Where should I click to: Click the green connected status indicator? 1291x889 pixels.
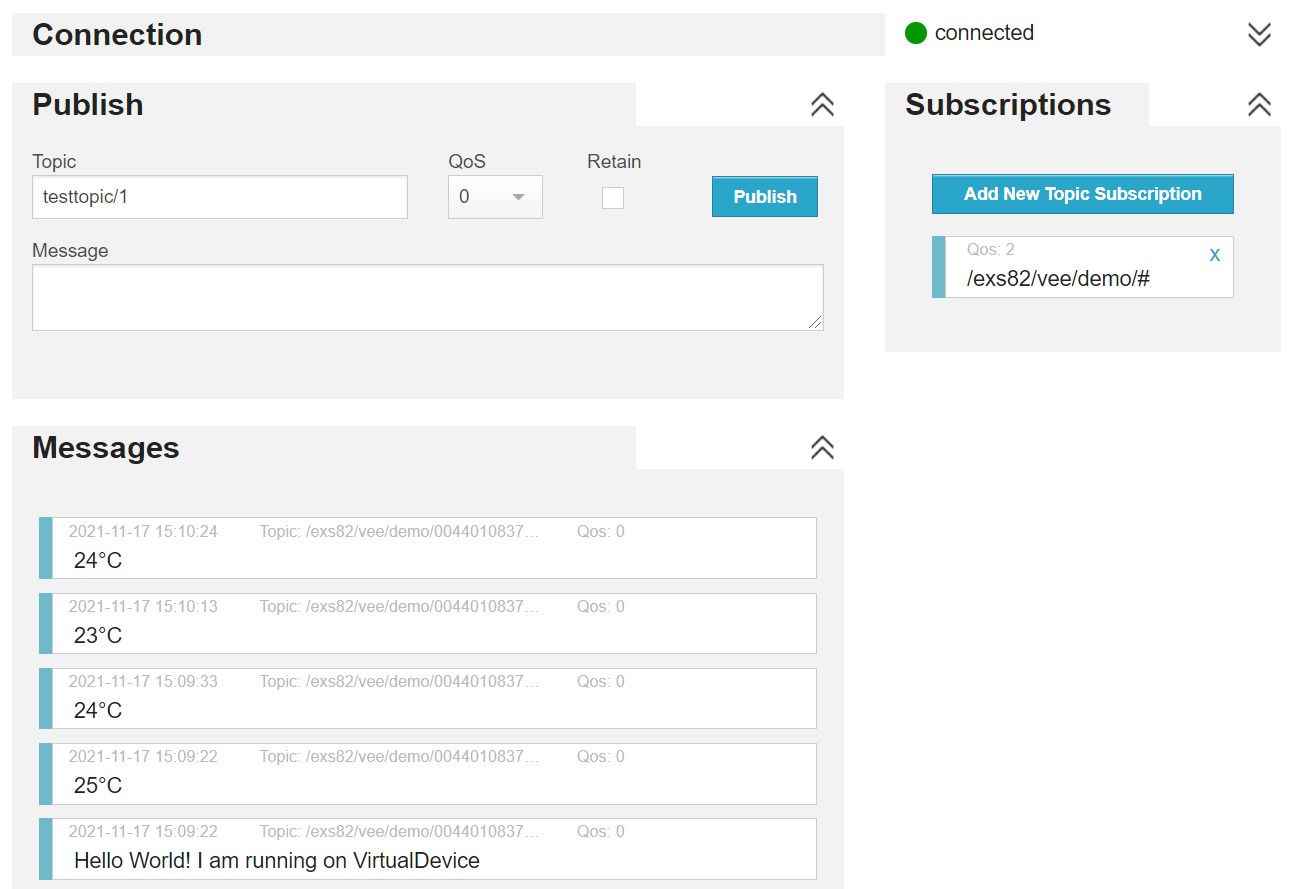[x=916, y=33]
